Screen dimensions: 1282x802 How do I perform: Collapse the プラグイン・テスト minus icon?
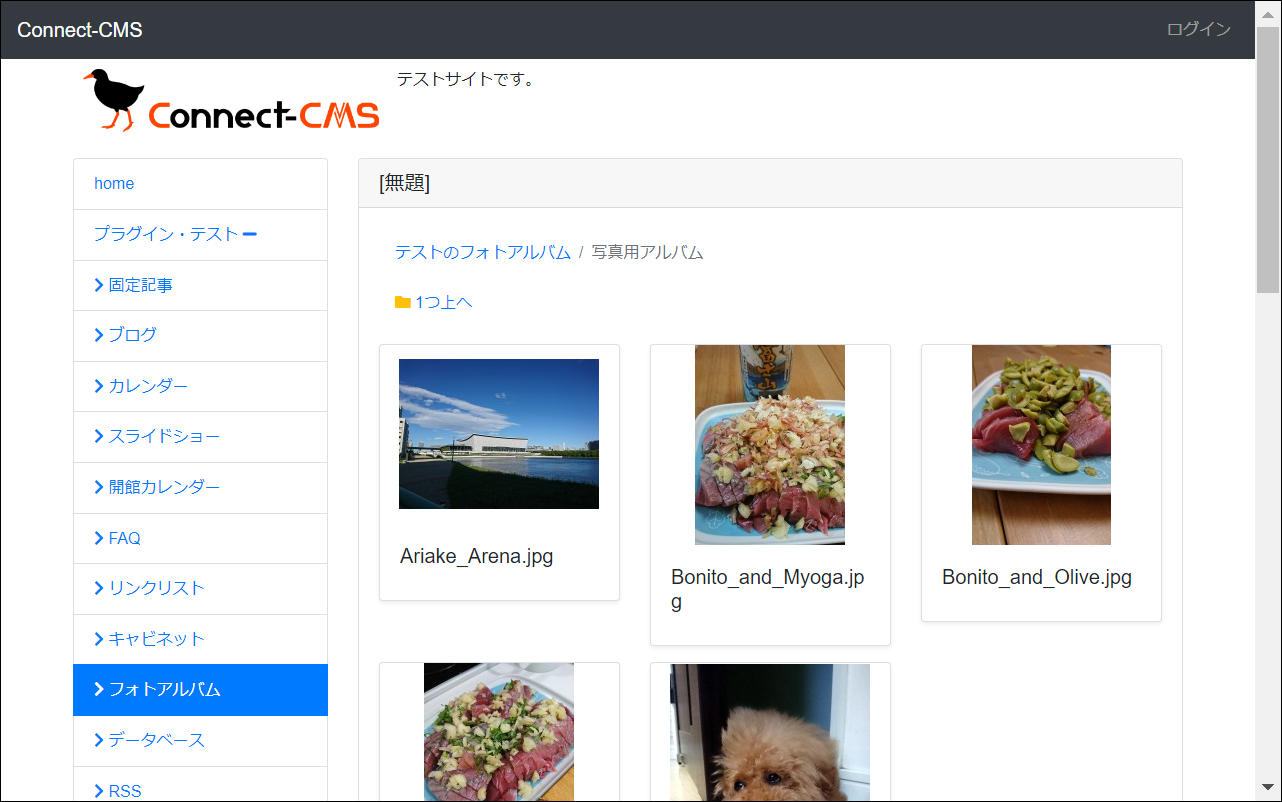tap(250, 235)
